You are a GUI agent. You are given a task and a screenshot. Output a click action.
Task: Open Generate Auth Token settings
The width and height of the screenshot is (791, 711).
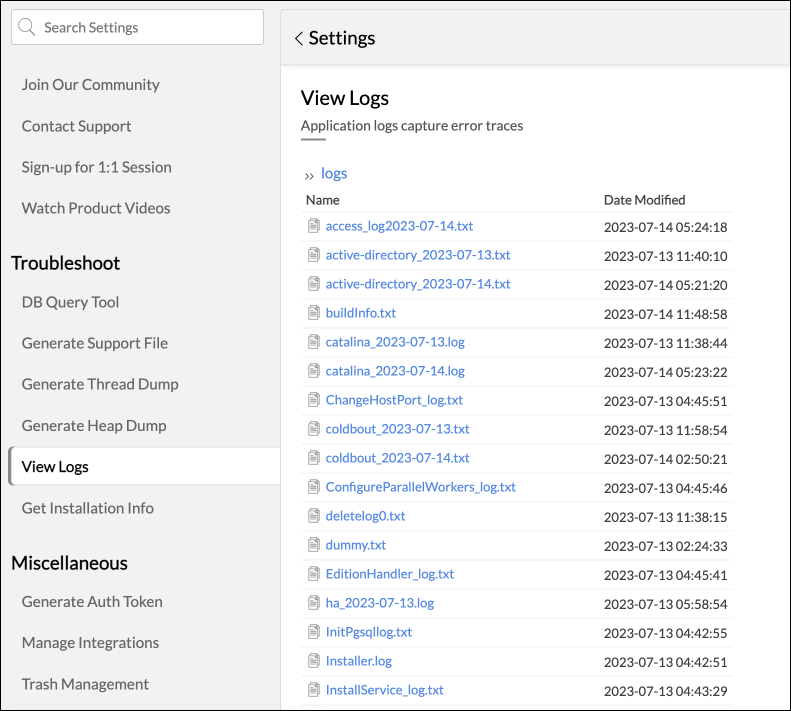pyautogui.click(x=92, y=602)
